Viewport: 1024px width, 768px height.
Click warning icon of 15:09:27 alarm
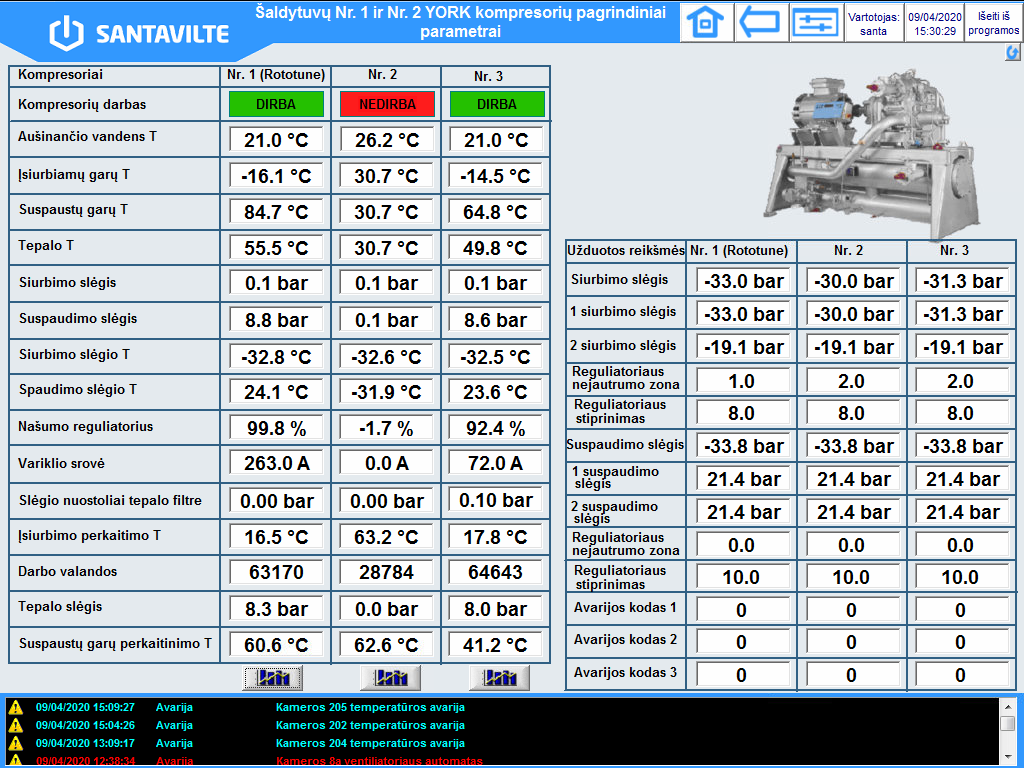15,707
